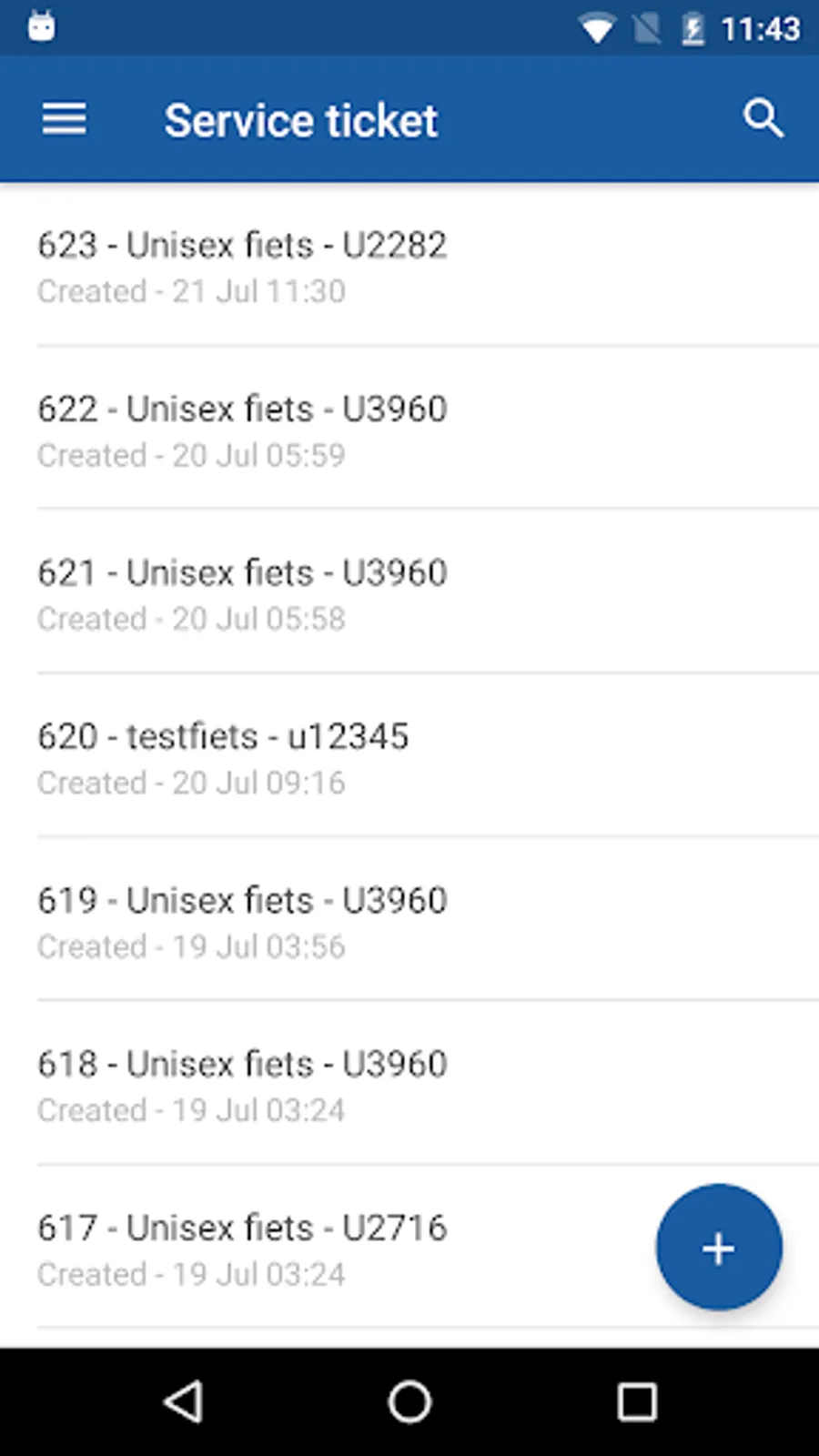
Task: Select the ticket created 21 Jul 11:30
Action: [x=409, y=266]
